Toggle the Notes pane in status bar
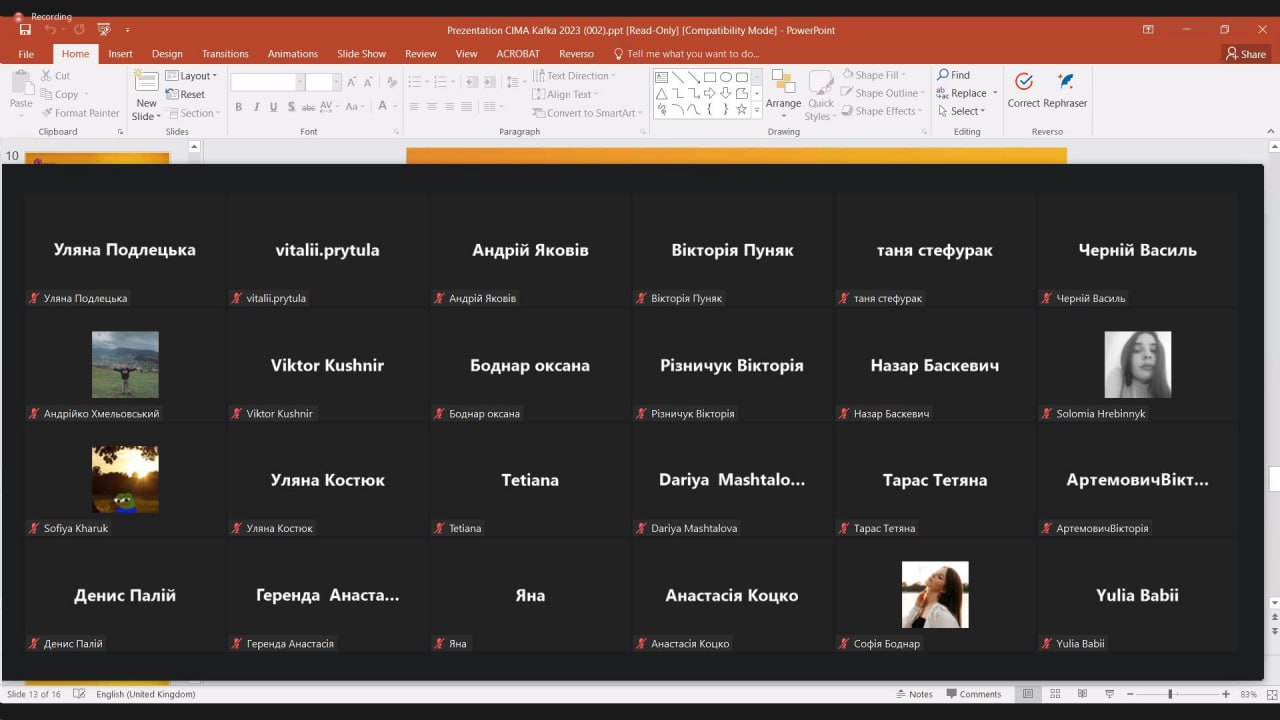This screenshot has width=1280, height=720. pos(914,694)
